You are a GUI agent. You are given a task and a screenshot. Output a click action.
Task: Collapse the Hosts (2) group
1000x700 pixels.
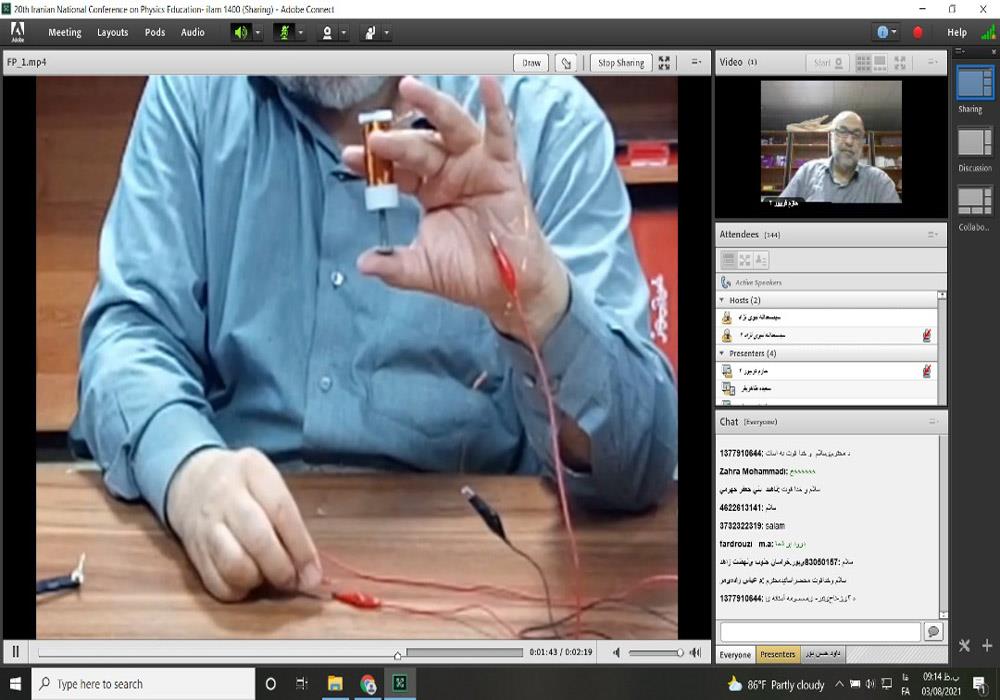pos(722,300)
